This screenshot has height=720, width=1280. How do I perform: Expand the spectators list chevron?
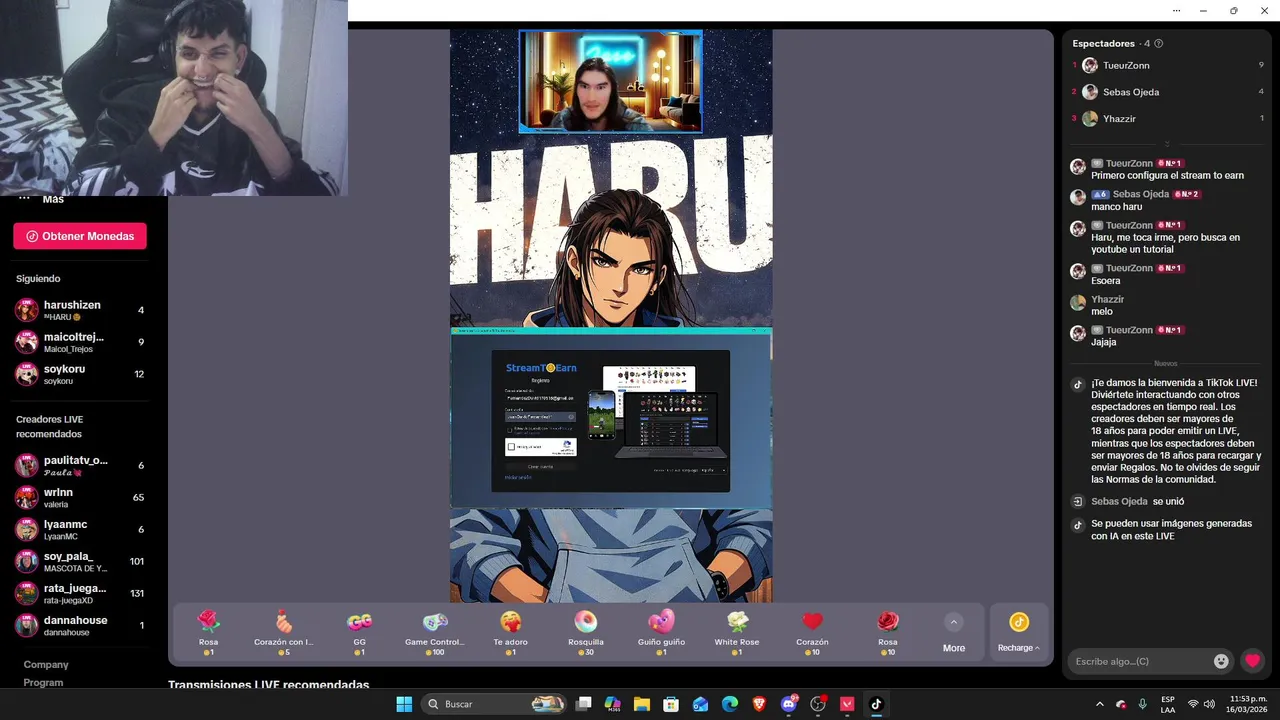tap(1166, 144)
